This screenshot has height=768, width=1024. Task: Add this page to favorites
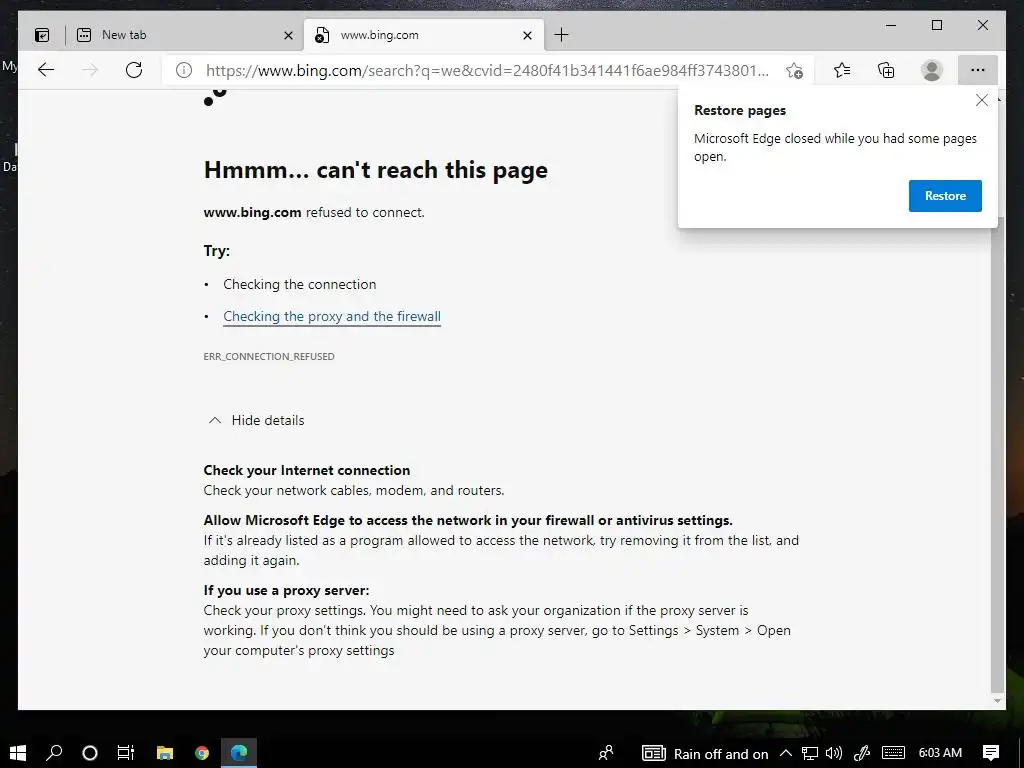coord(794,70)
